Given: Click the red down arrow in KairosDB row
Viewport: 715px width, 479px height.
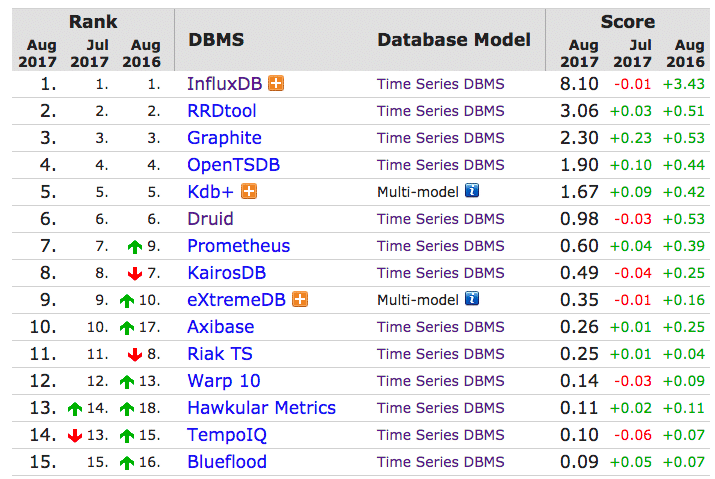Looking at the screenshot, I should click(x=135, y=274).
